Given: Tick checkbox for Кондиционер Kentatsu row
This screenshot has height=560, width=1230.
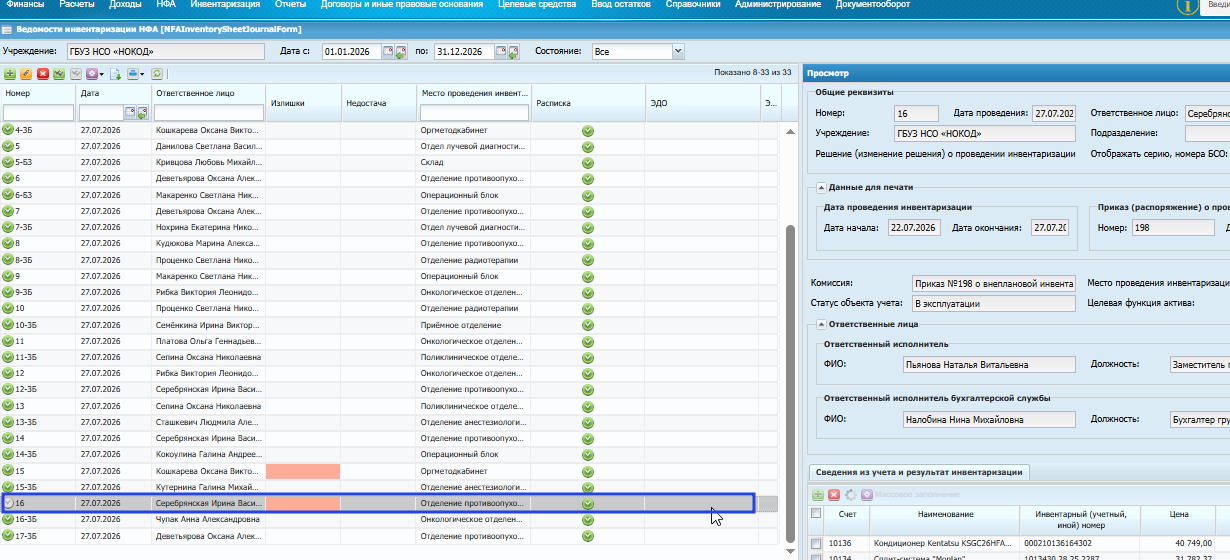Looking at the screenshot, I should click(x=816, y=543).
